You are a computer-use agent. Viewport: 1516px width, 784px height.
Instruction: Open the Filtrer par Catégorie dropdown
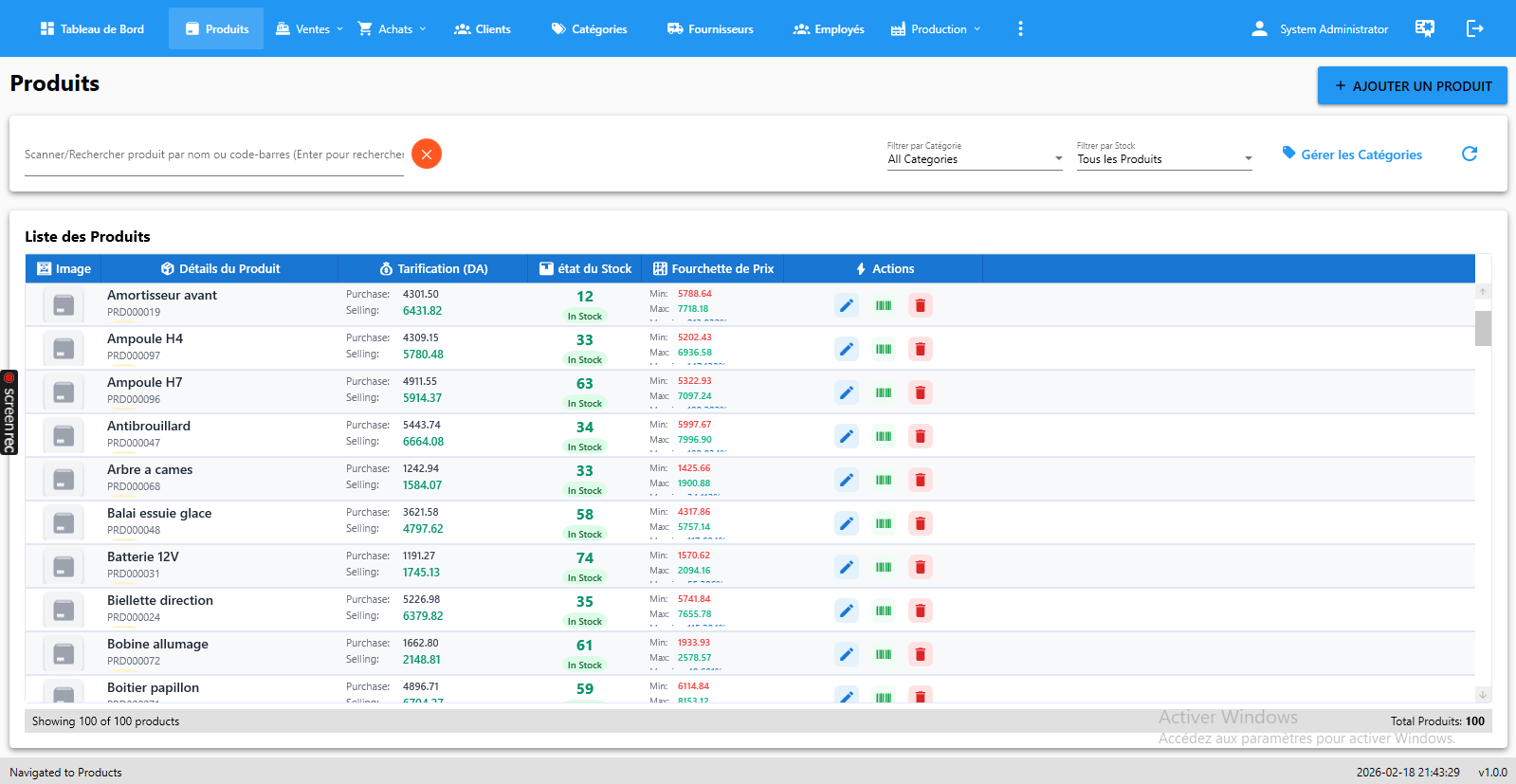pos(975,158)
